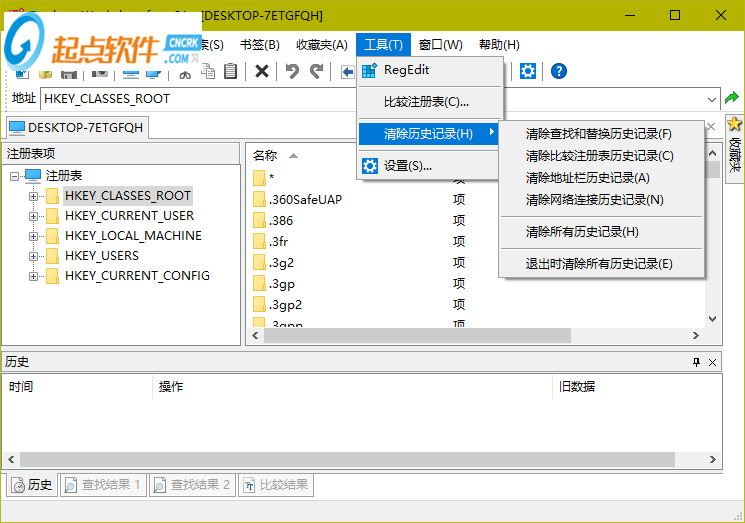Click the Copy toolbar icon
This screenshot has width=745, height=523.
(208, 71)
